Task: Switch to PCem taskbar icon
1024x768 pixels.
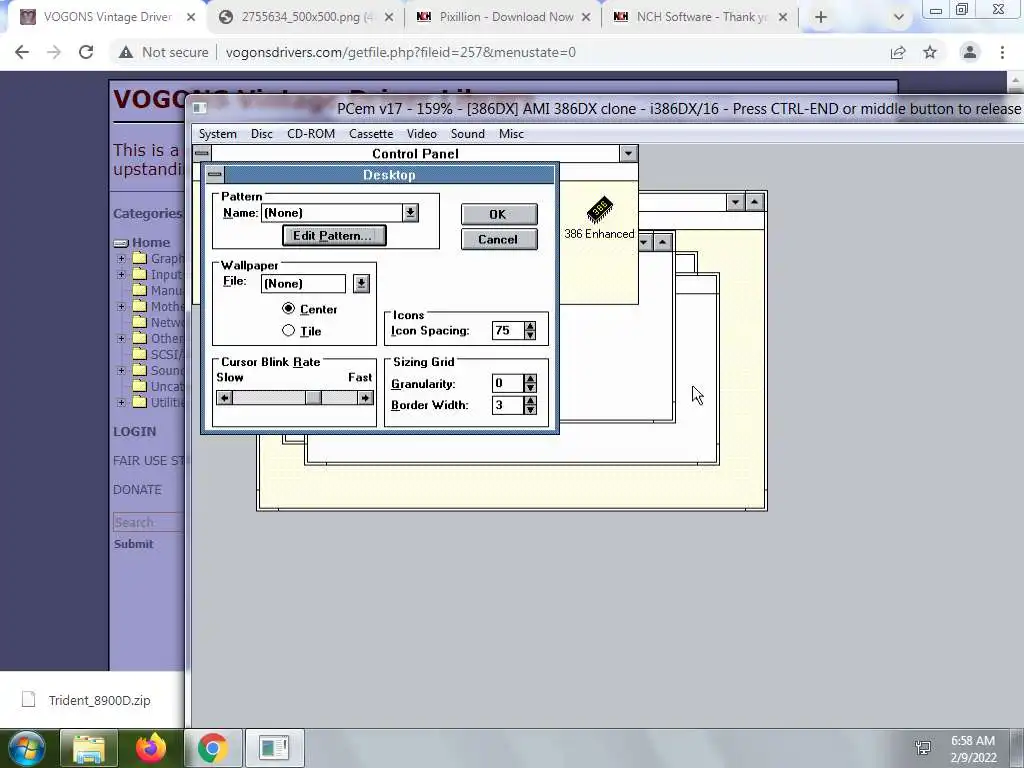Action: tap(274, 748)
